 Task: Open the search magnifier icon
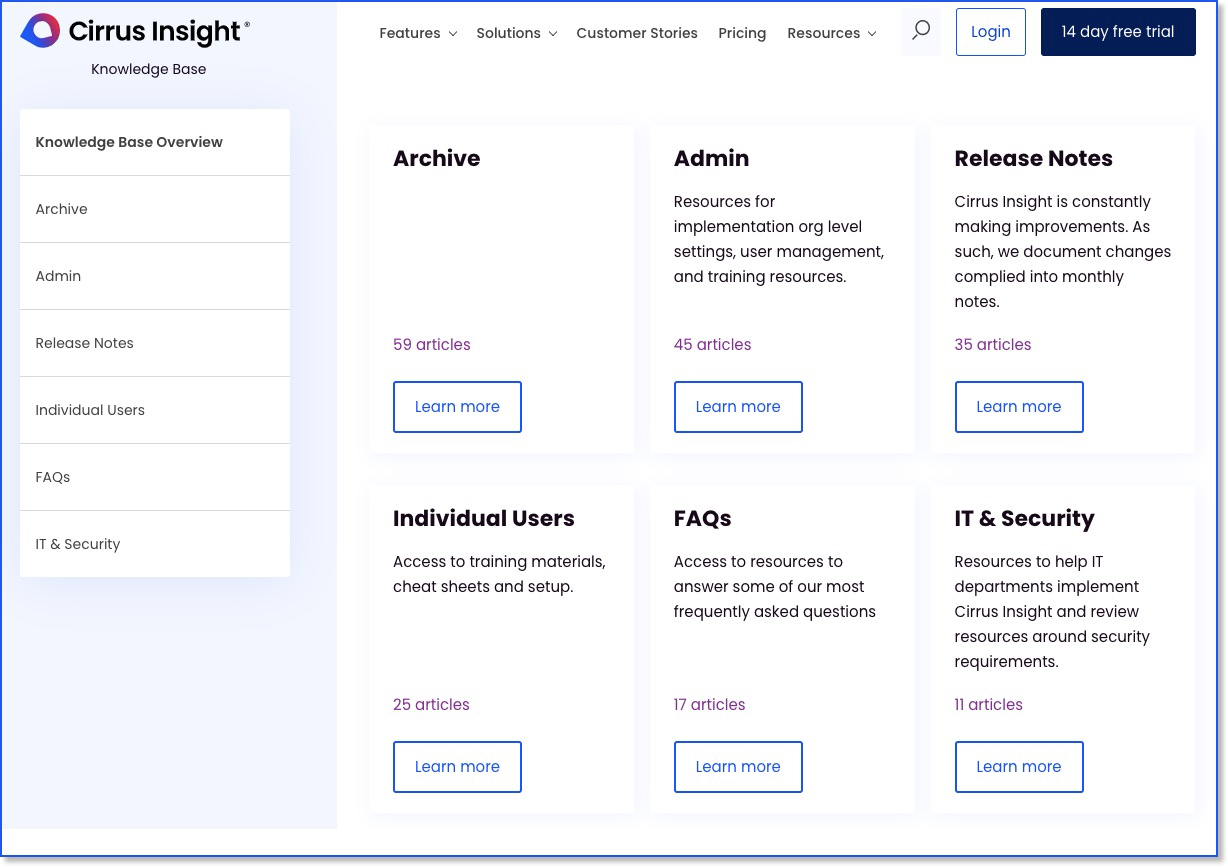coord(921,31)
